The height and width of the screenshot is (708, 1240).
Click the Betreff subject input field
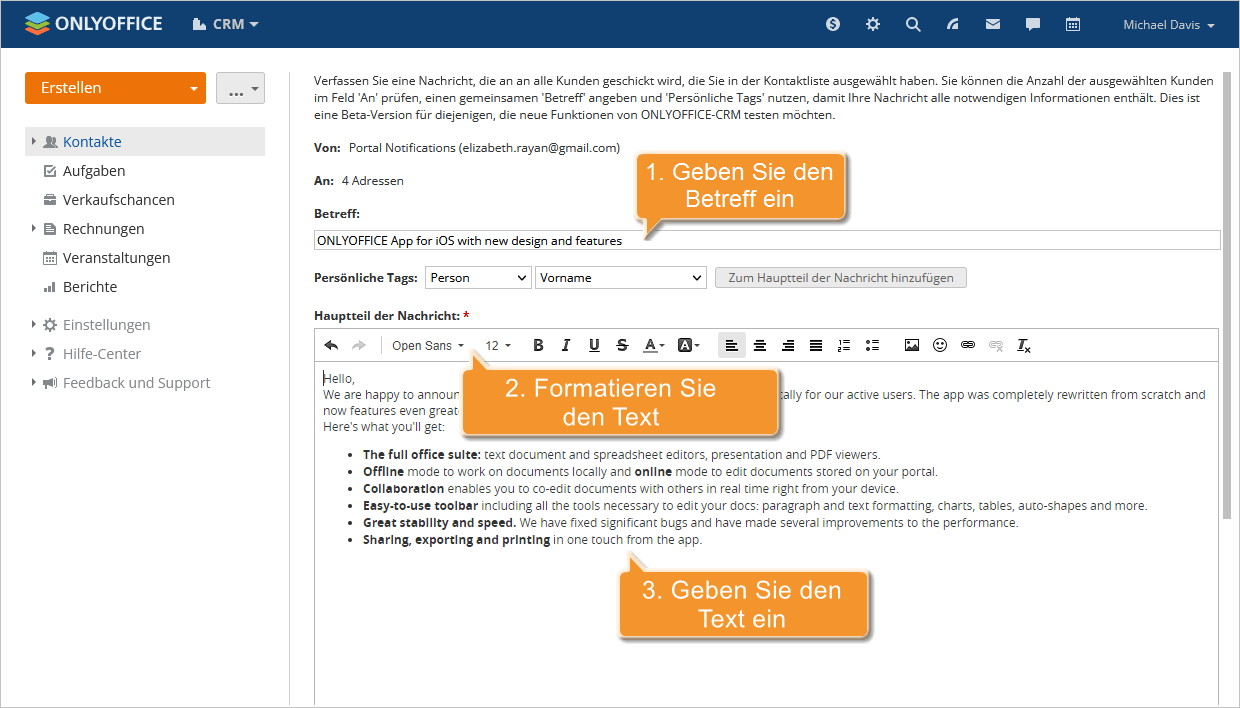tap(767, 240)
